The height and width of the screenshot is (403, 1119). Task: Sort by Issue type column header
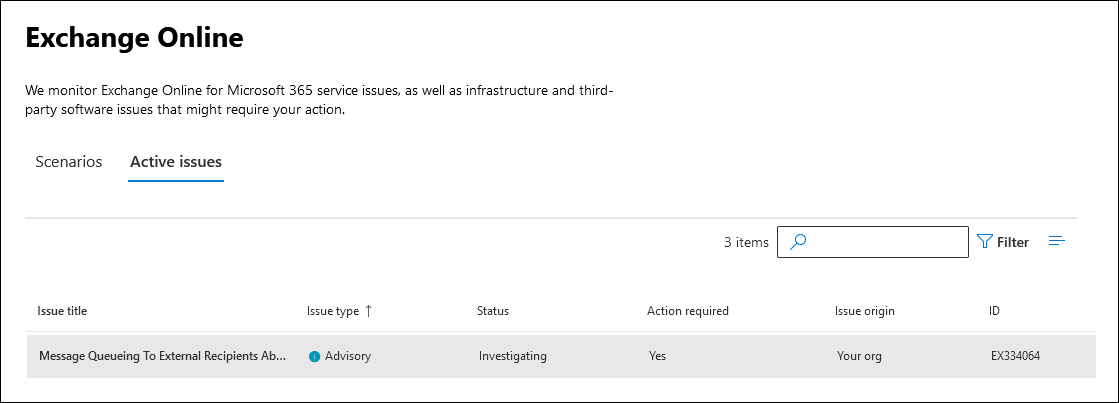tap(333, 311)
